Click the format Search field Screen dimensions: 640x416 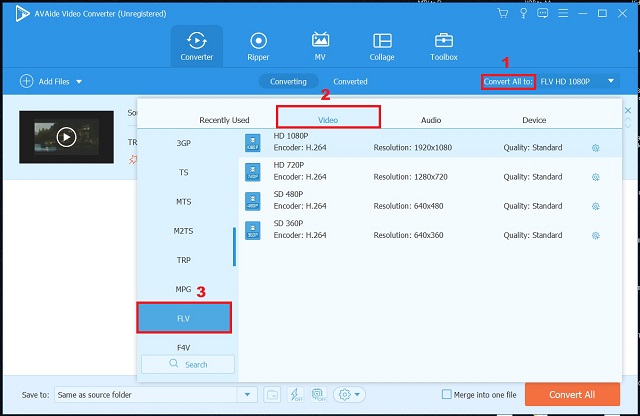point(189,364)
